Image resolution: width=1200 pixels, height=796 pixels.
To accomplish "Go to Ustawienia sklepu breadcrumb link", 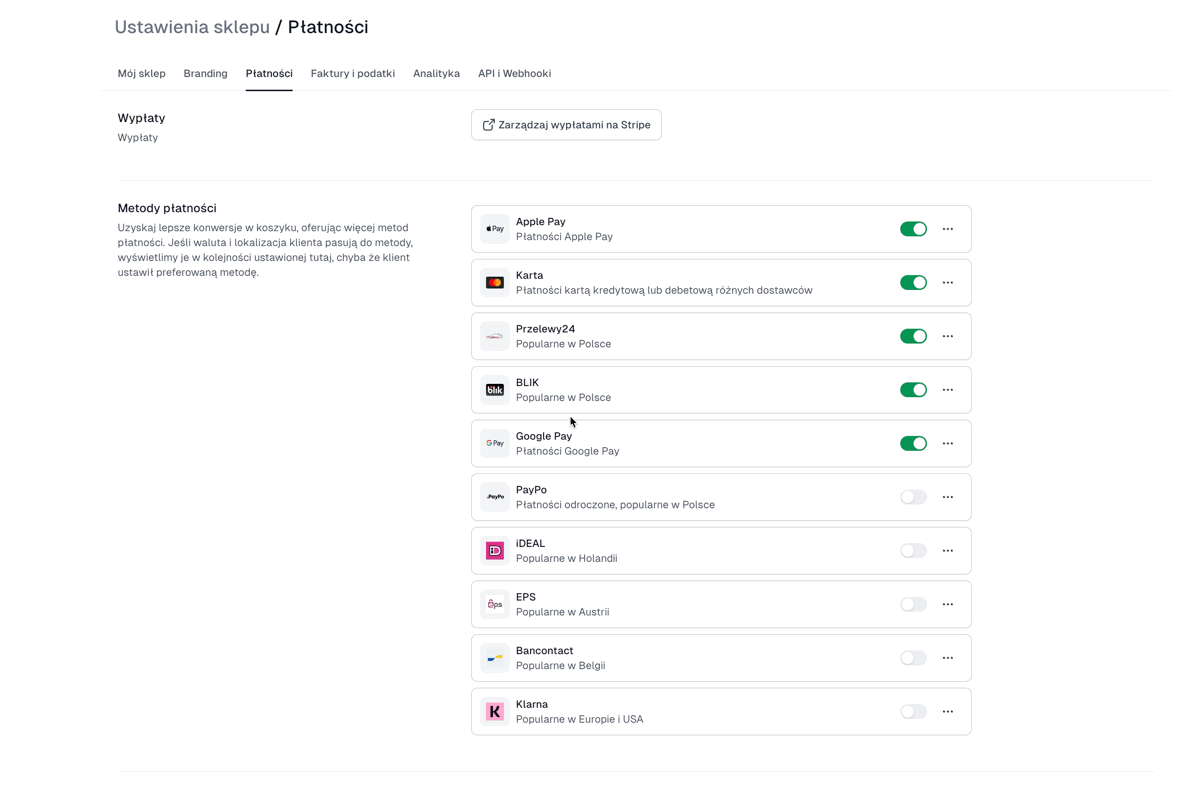I will pyautogui.click(x=192, y=27).
